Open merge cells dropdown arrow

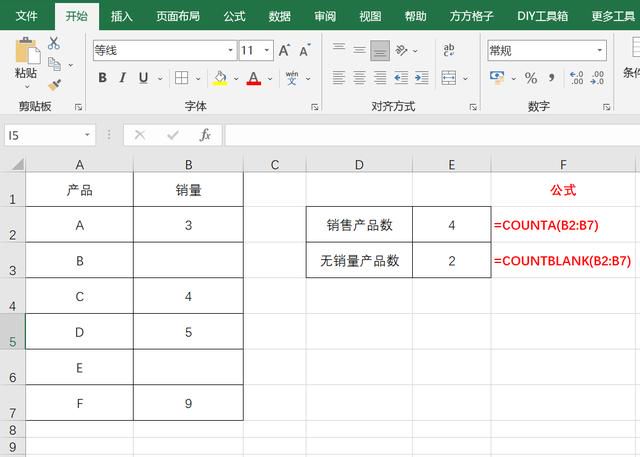tap(466, 78)
